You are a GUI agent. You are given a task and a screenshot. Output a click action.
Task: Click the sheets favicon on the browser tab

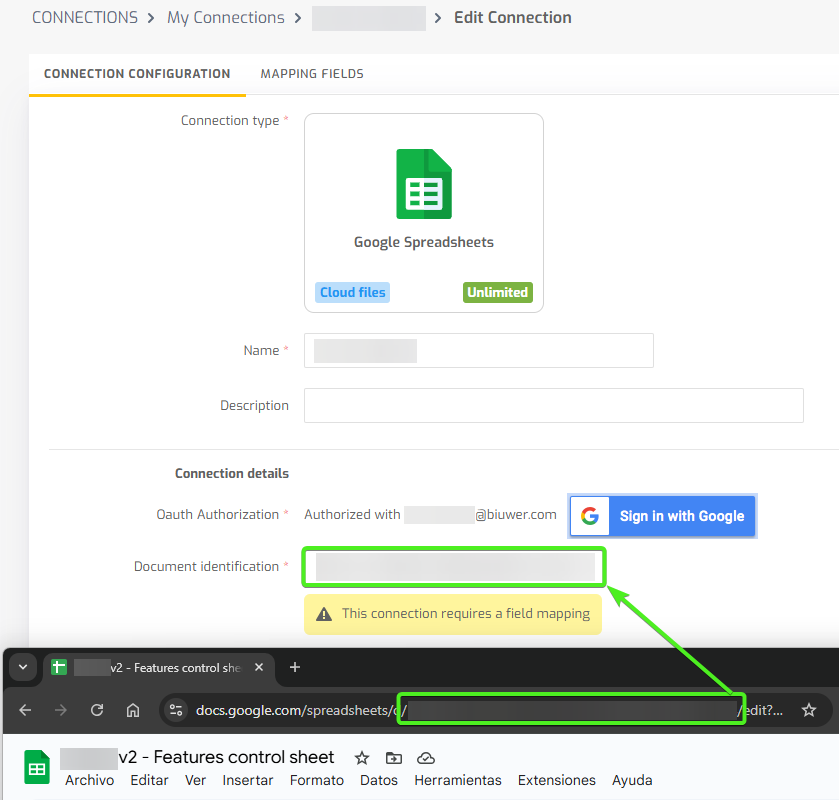59,667
